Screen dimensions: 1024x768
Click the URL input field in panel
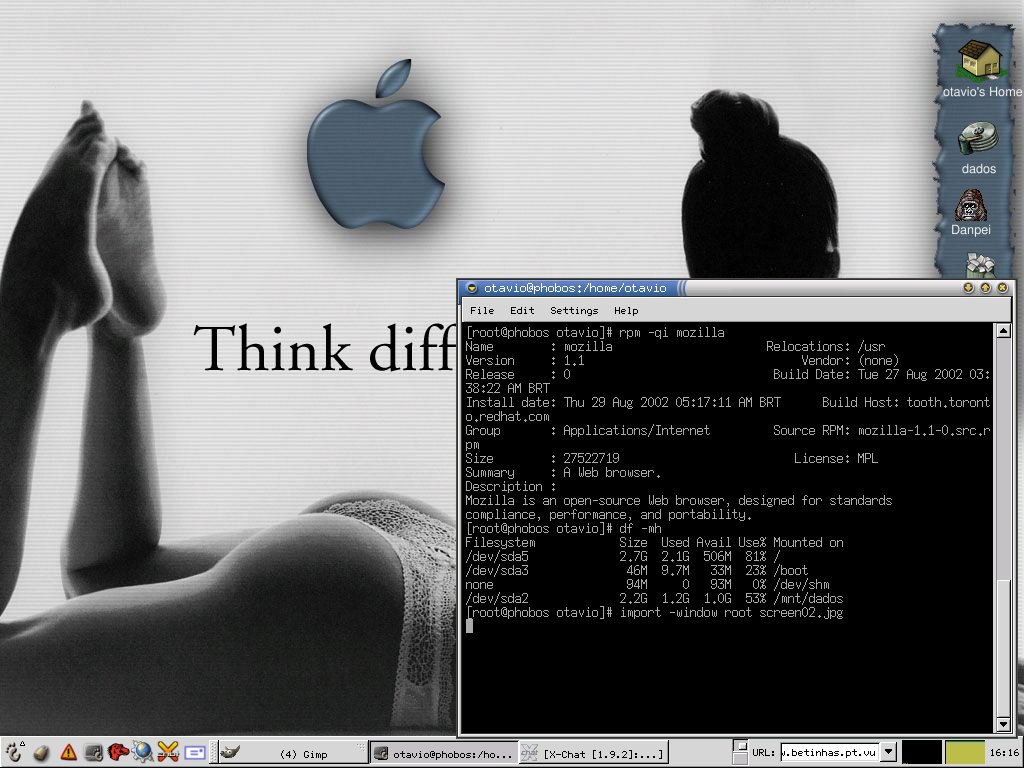tap(830, 752)
